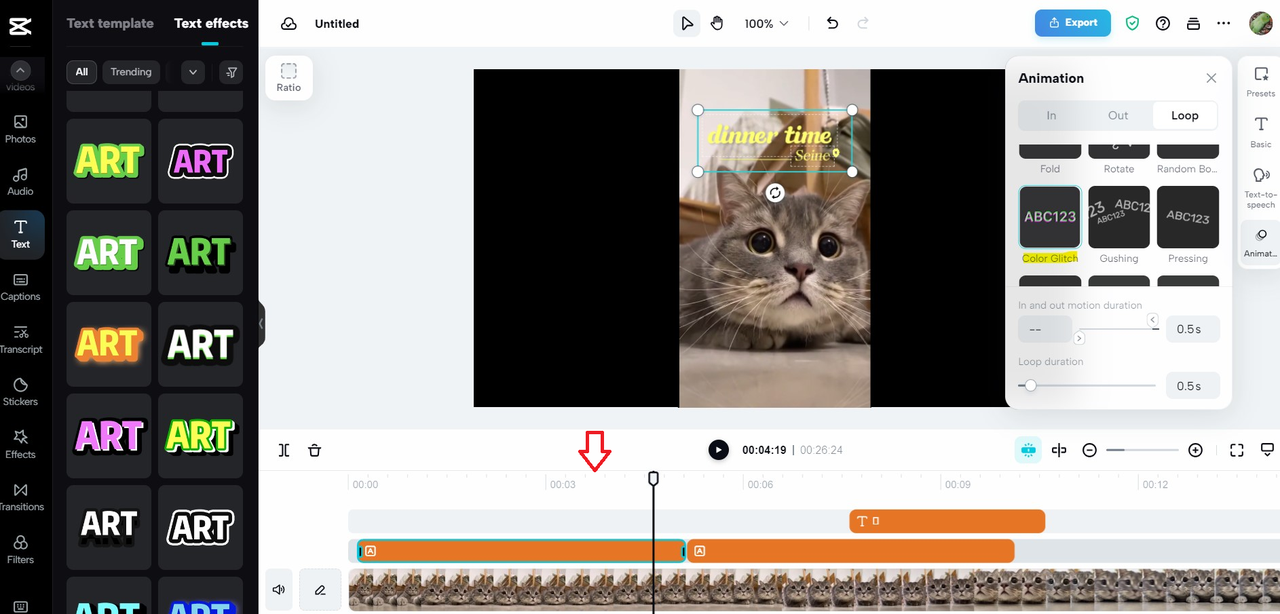Mute the cat video track
Viewport: 1280px width, 614px height.
coord(278,589)
